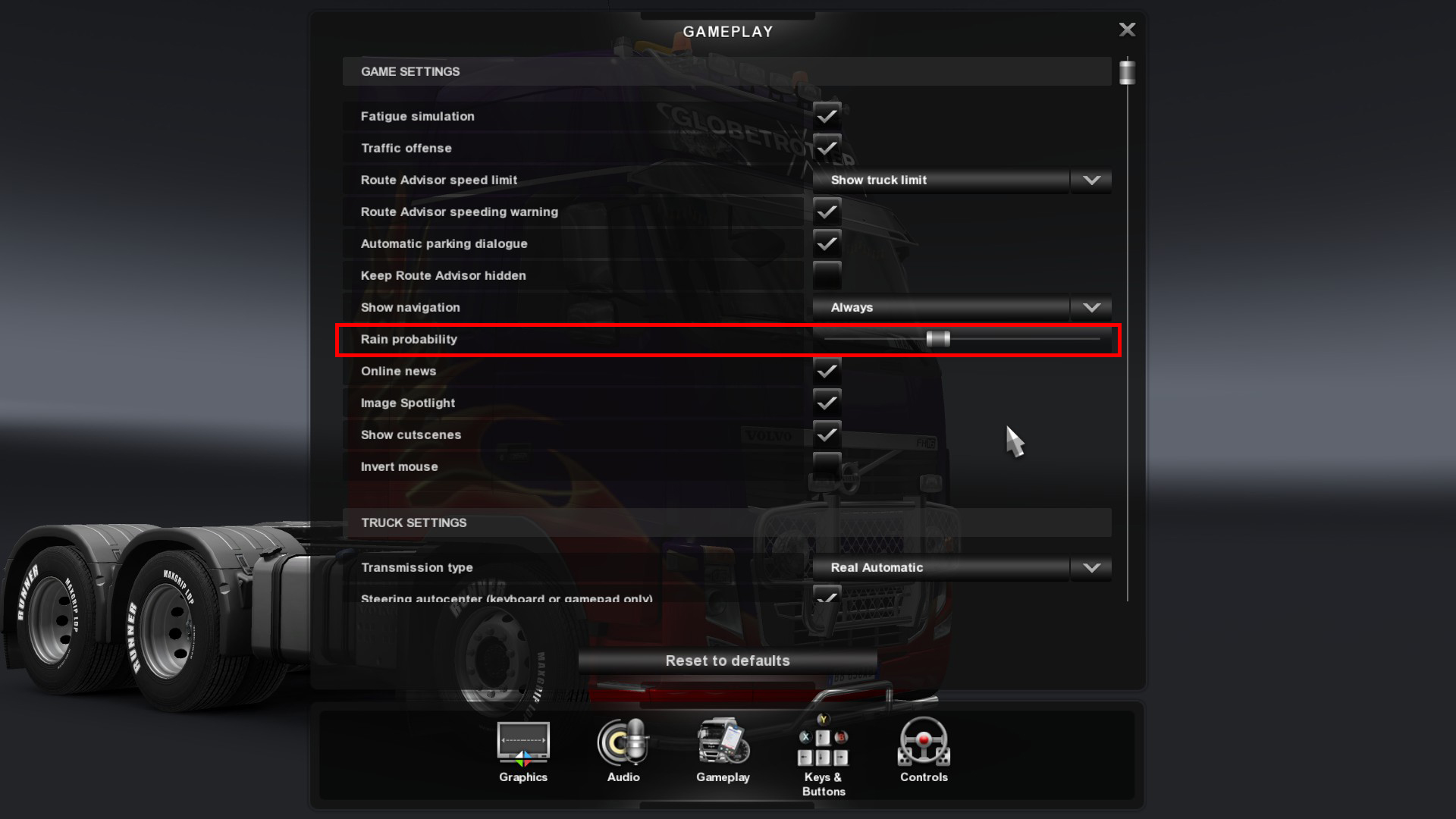Click the settings list scrollbar thumb
This screenshot has width=1456, height=819.
1127,73
